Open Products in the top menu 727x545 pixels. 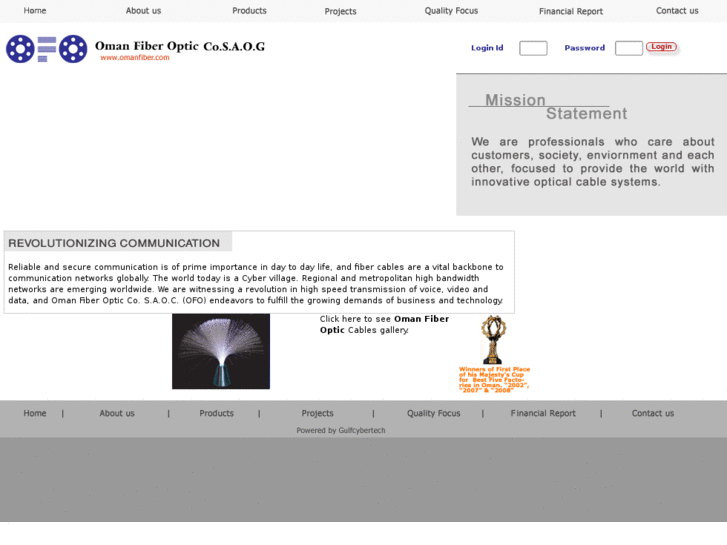click(x=249, y=11)
